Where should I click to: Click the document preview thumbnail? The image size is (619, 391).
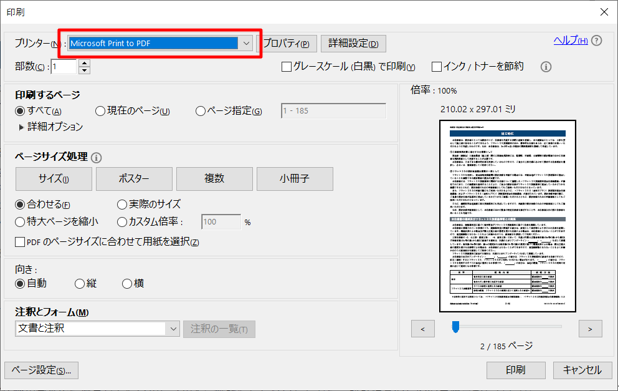tap(507, 216)
